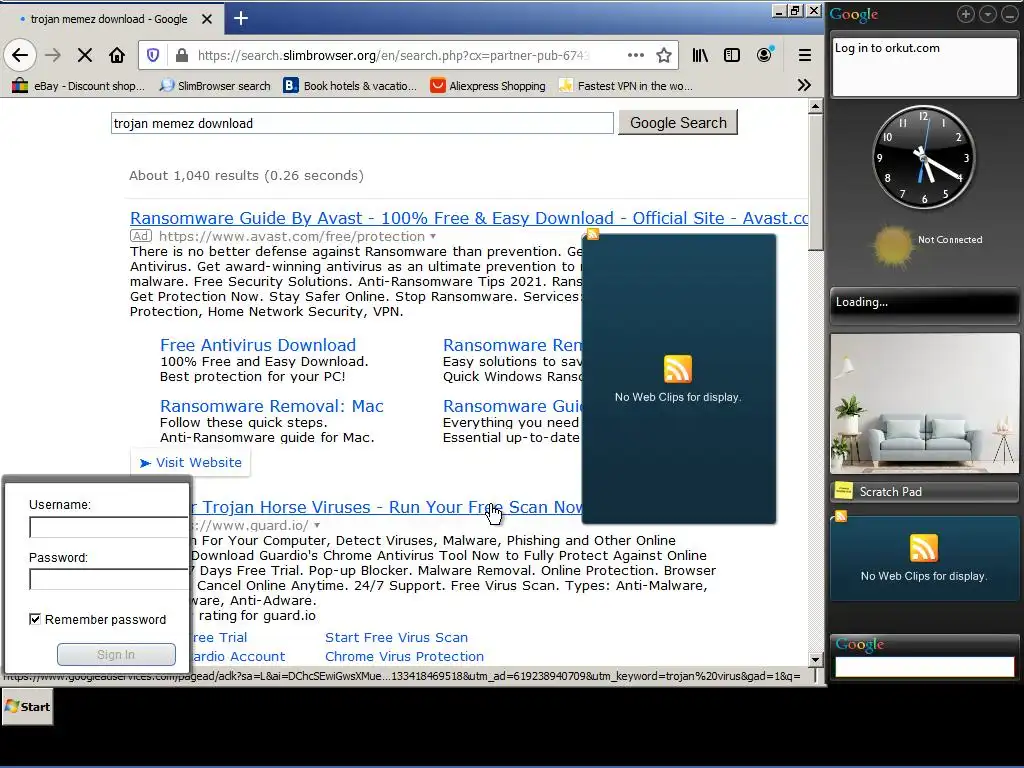Click the Sign In button

pyautogui.click(x=116, y=654)
